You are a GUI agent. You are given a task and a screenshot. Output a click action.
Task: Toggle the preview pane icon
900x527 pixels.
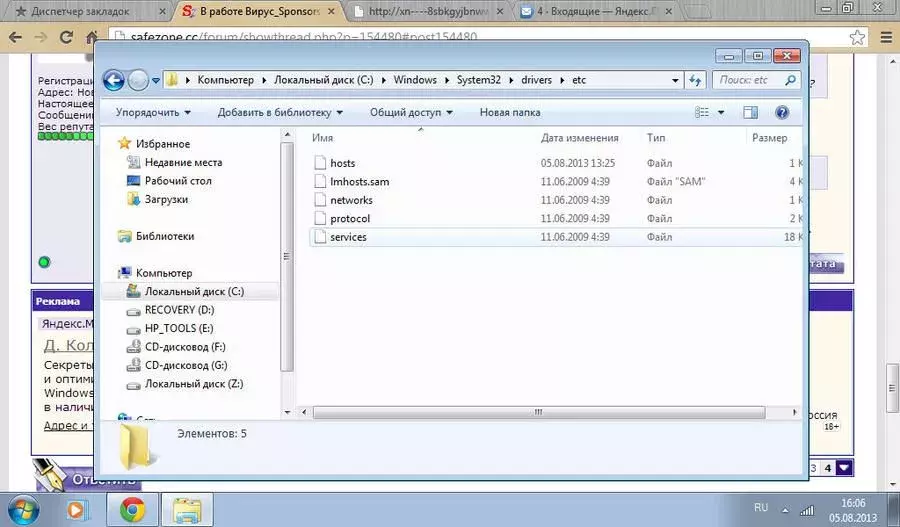pos(750,113)
